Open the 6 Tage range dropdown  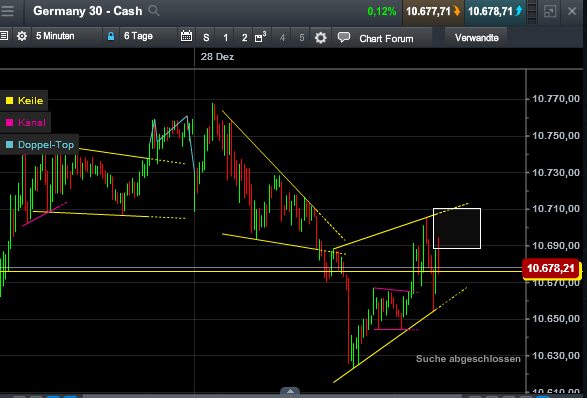tap(148, 36)
